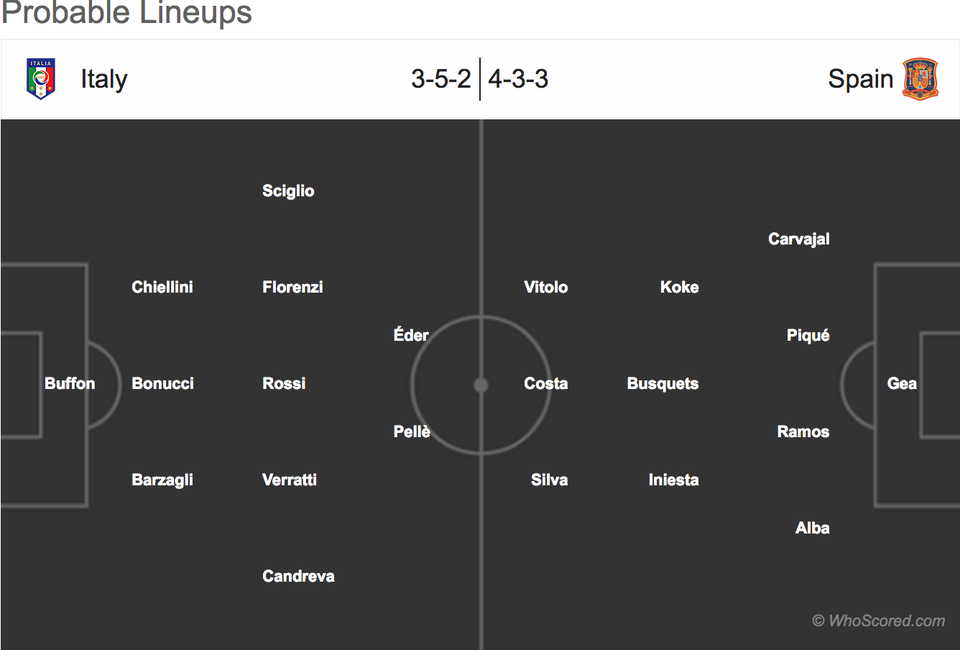
Task: Click the WhoScored.com copyright watermark
Action: (878, 621)
